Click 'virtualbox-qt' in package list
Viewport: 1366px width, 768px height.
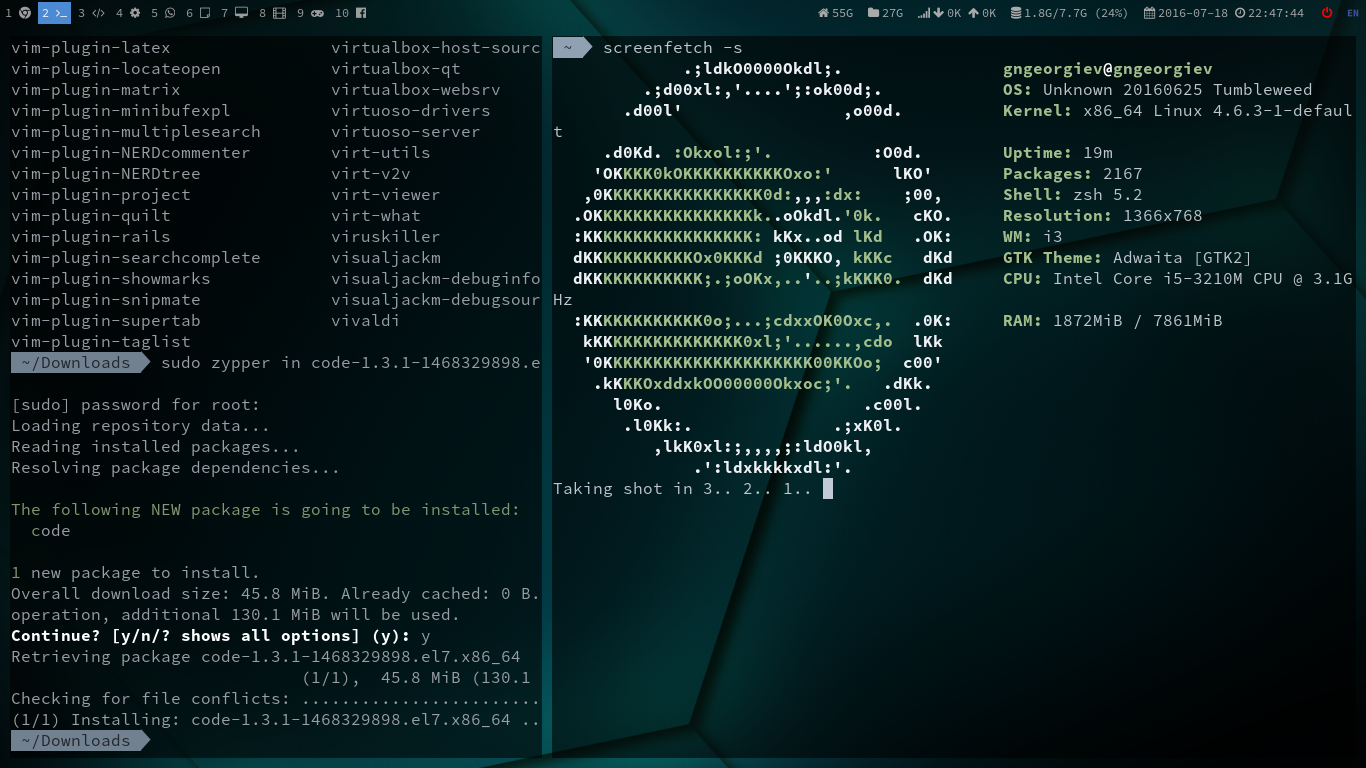[396, 69]
